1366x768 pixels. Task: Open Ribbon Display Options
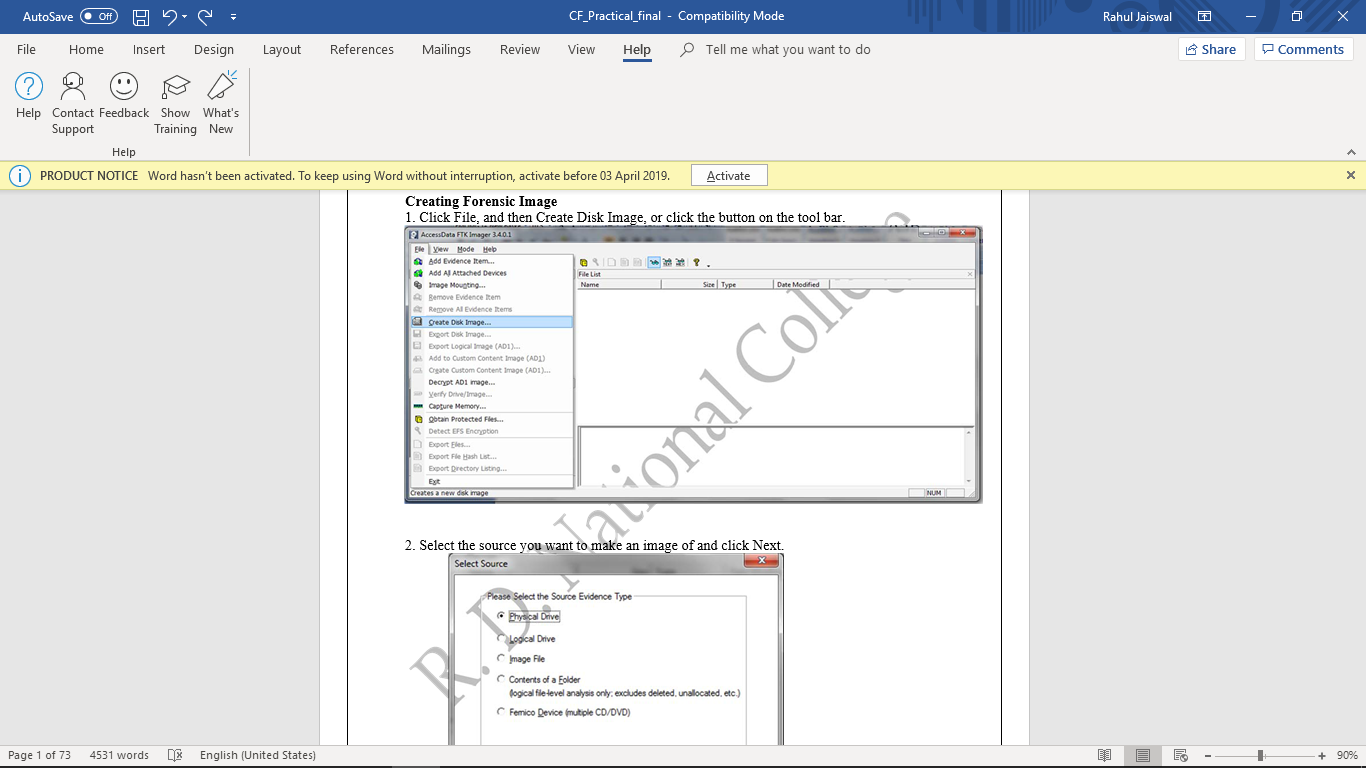[1205, 16]
